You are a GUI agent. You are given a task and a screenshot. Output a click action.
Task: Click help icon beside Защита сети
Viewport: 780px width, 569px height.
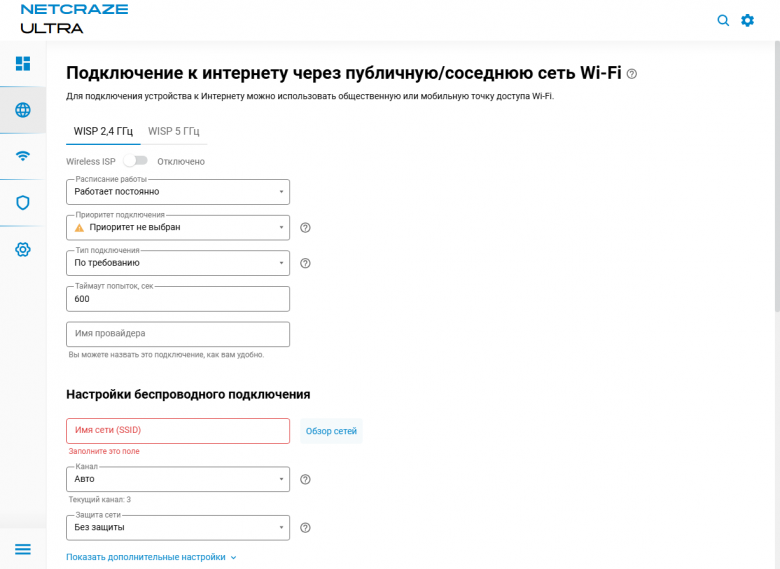click(305, 528)
